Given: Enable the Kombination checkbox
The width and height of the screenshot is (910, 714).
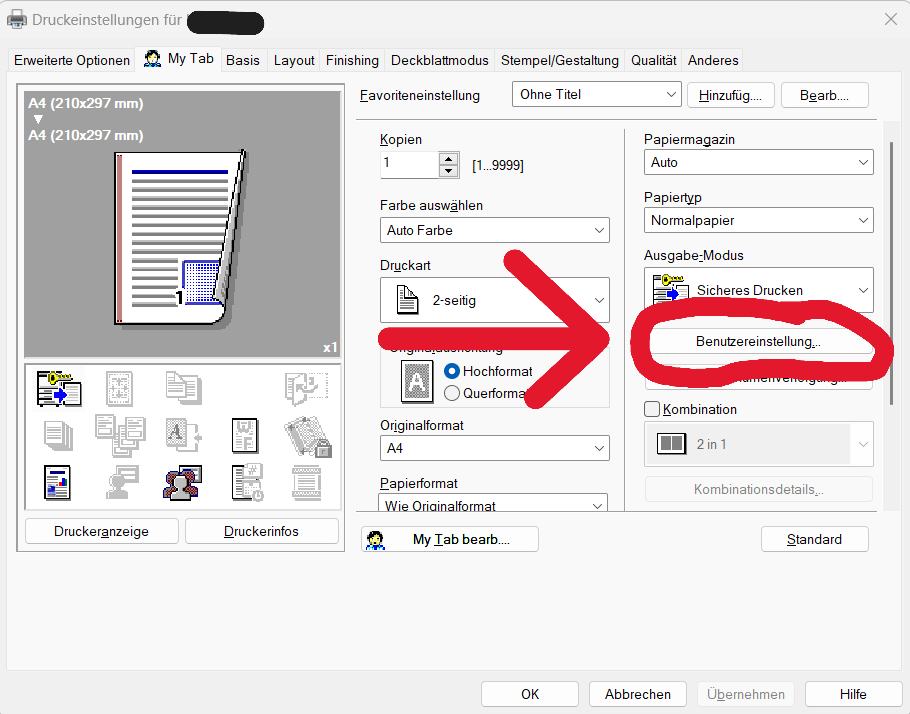Looking at the screenshot, I should (x=653, y=409).
